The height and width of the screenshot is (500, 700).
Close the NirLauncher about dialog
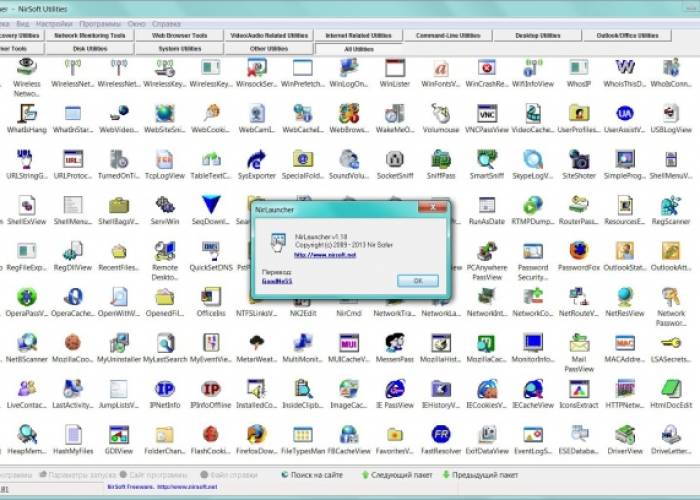coord(432,207)
